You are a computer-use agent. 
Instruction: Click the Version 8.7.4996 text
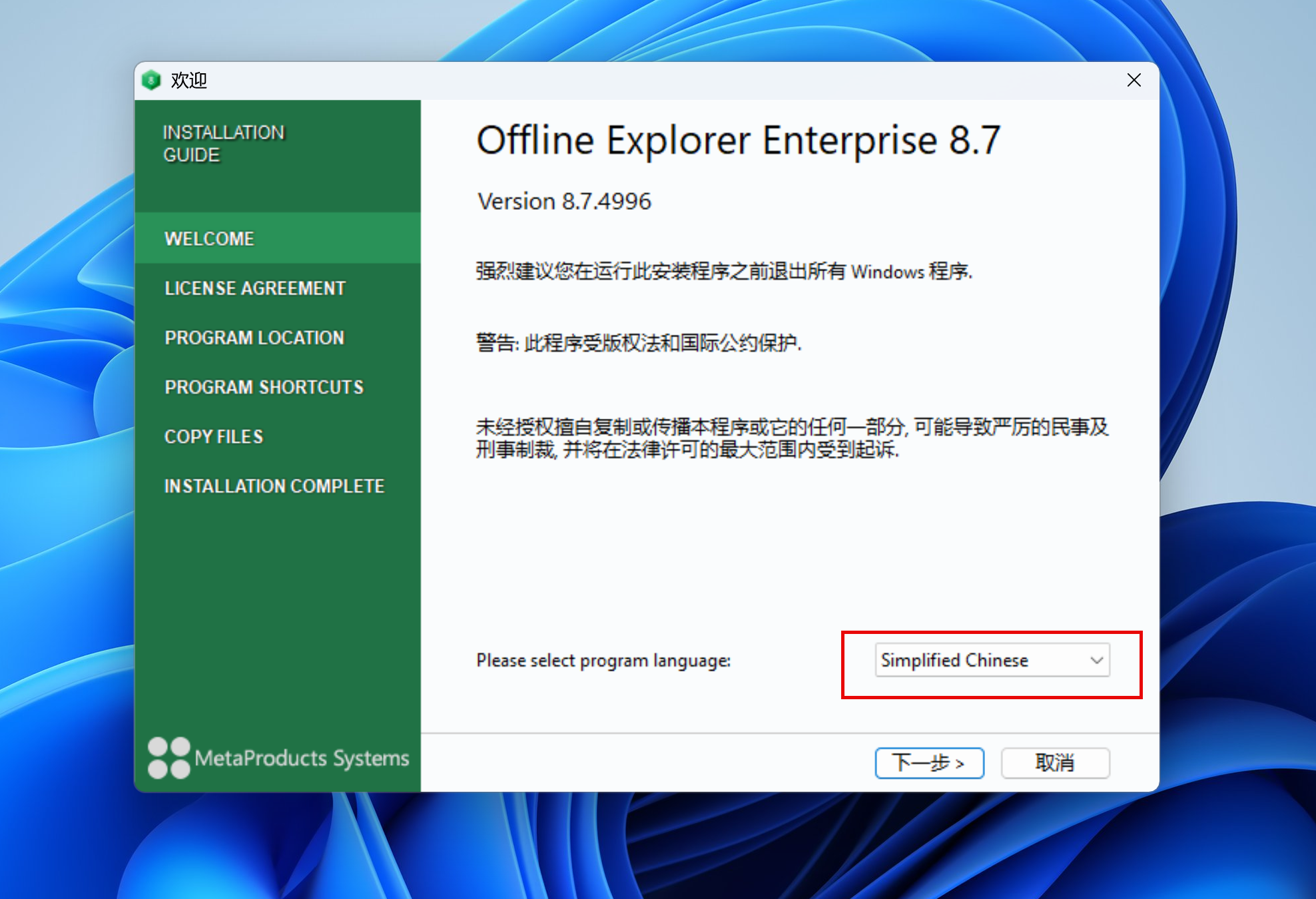(564, 201)
